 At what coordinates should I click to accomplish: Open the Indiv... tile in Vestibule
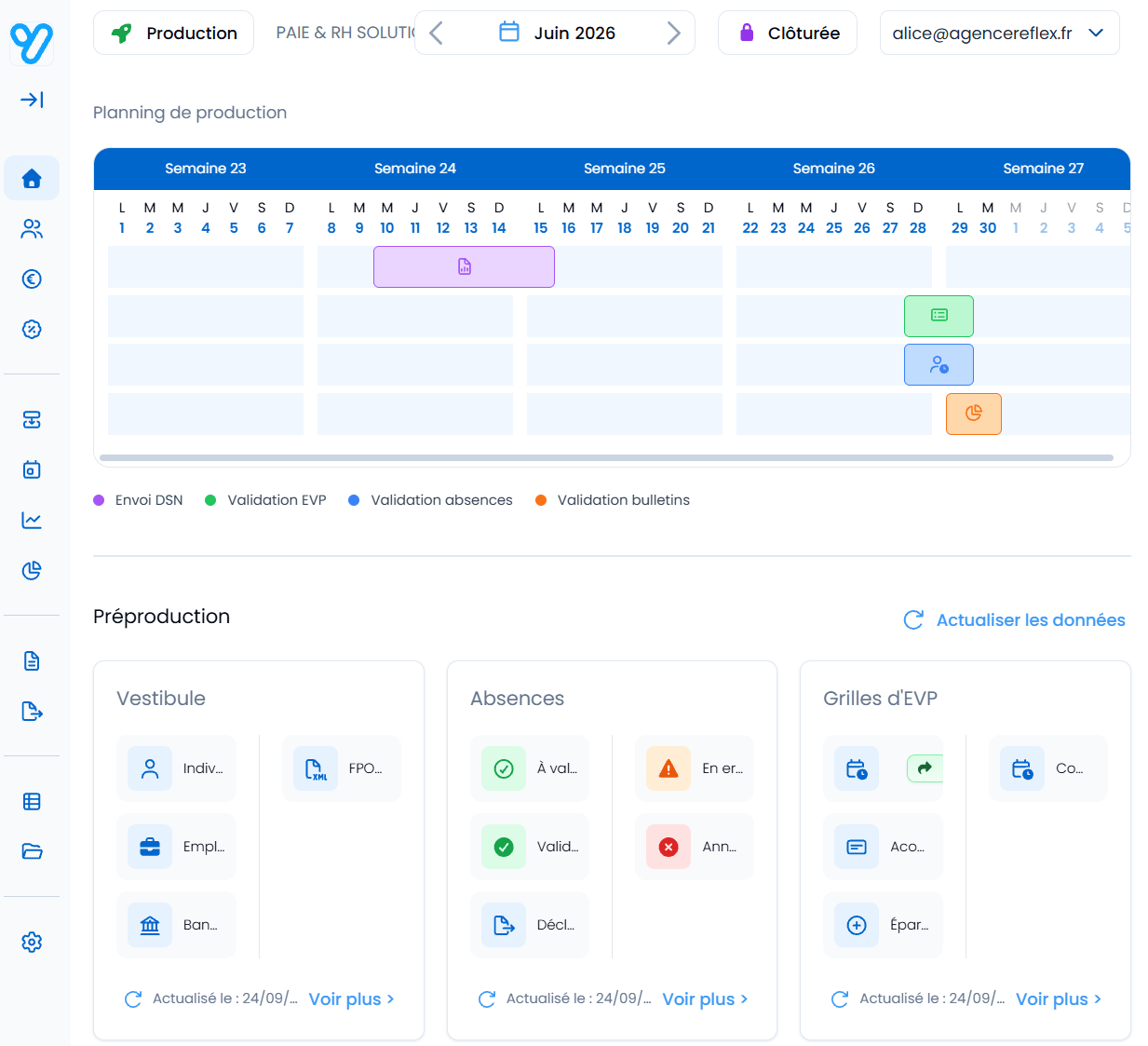[177, 768]
